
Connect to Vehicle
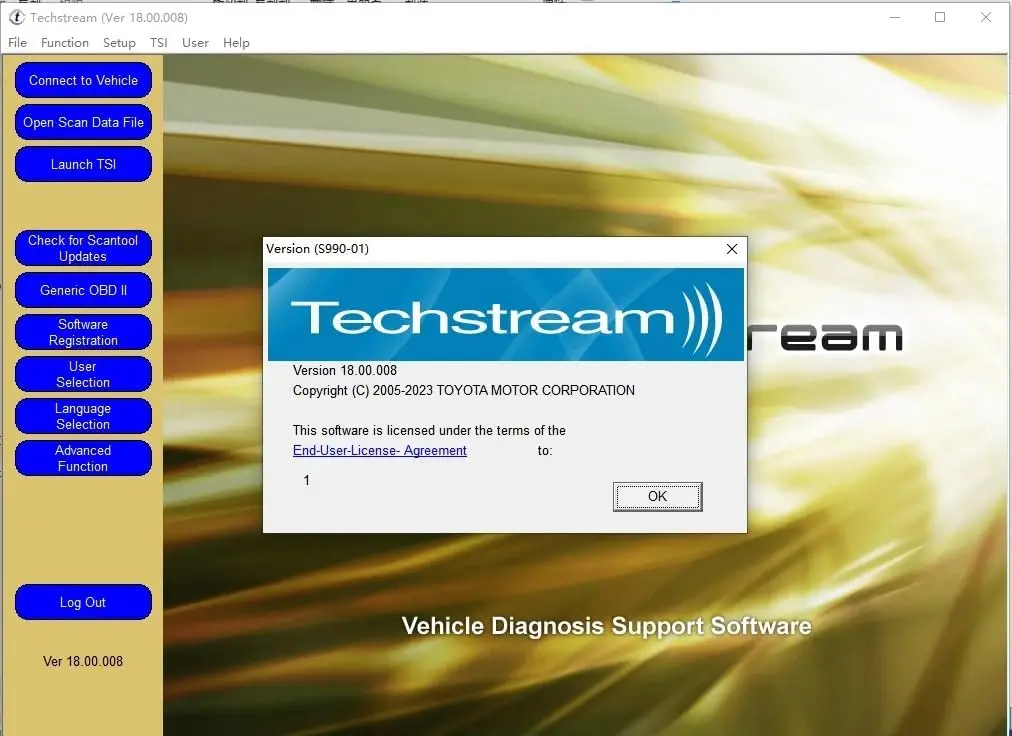coord(83,80)
